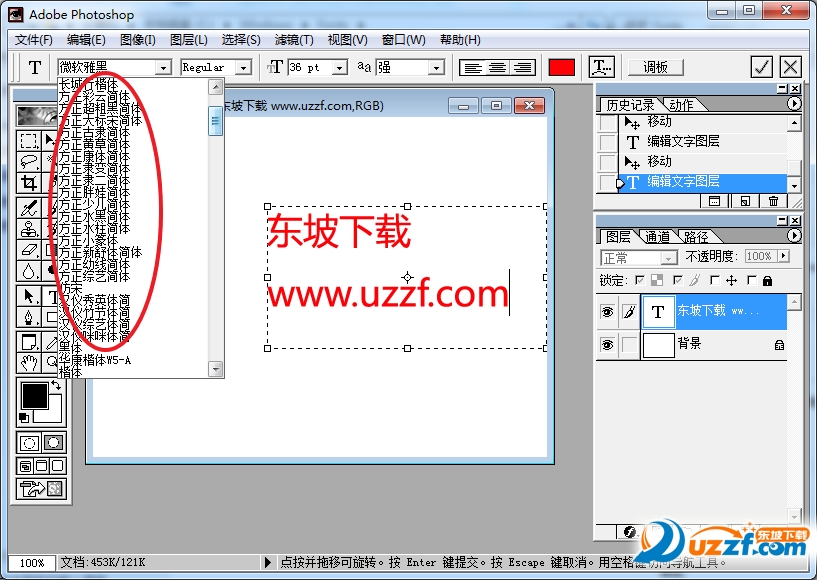Open the 滤镜(T) menu
This screenshot has height=580, width=817.
pyautogui.click(x=294, y=40)
